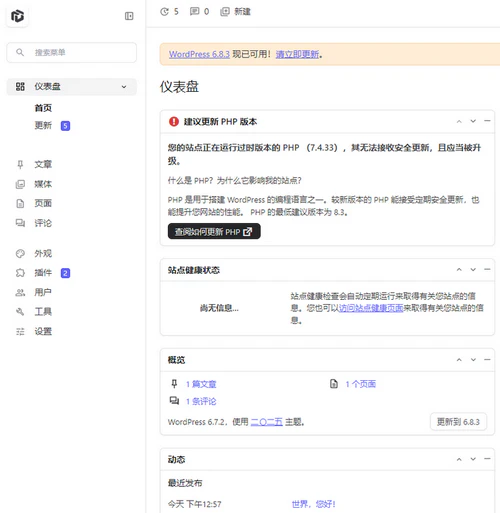The width and height of the screenshot is (500, 513).
Task: Toggle collapse of 站点健康状态 panel
Action: 487,269
